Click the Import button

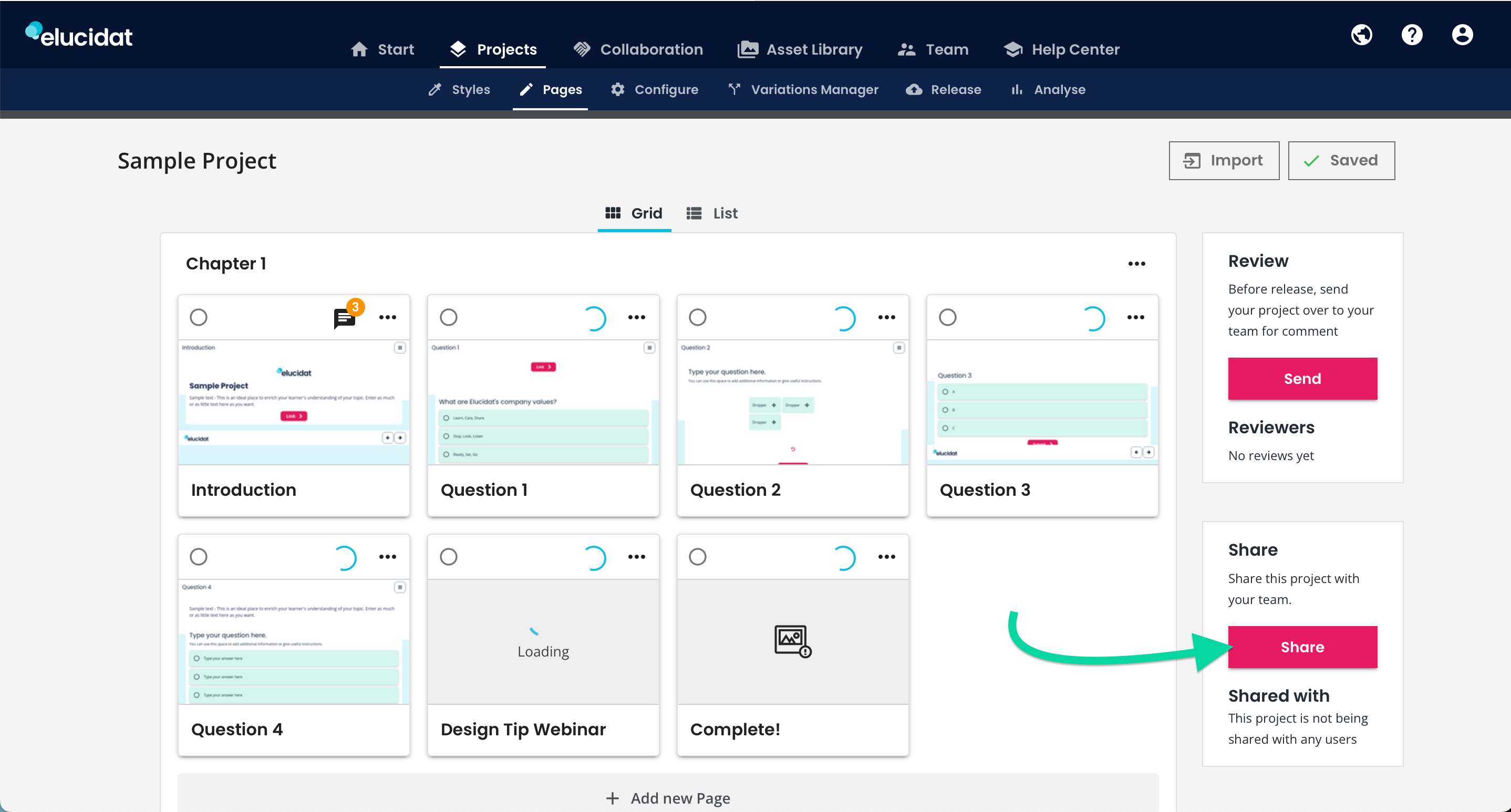click(x=1224, y=161)
